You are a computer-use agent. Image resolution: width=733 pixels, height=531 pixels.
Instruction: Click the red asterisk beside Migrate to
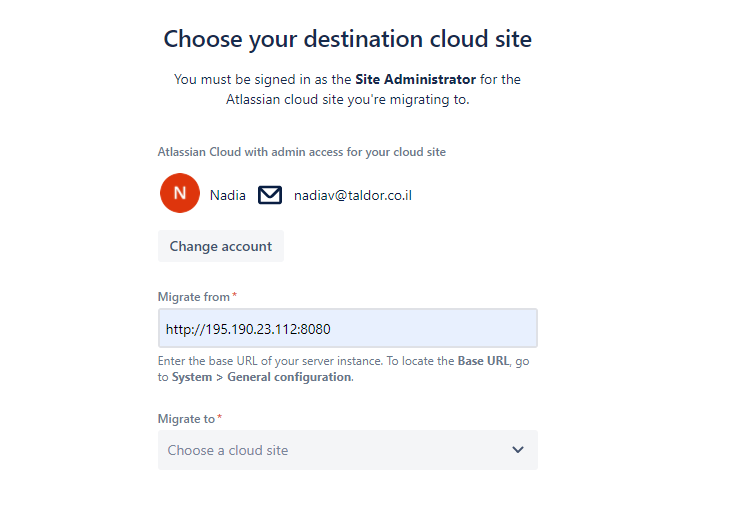tap(219, 418)
